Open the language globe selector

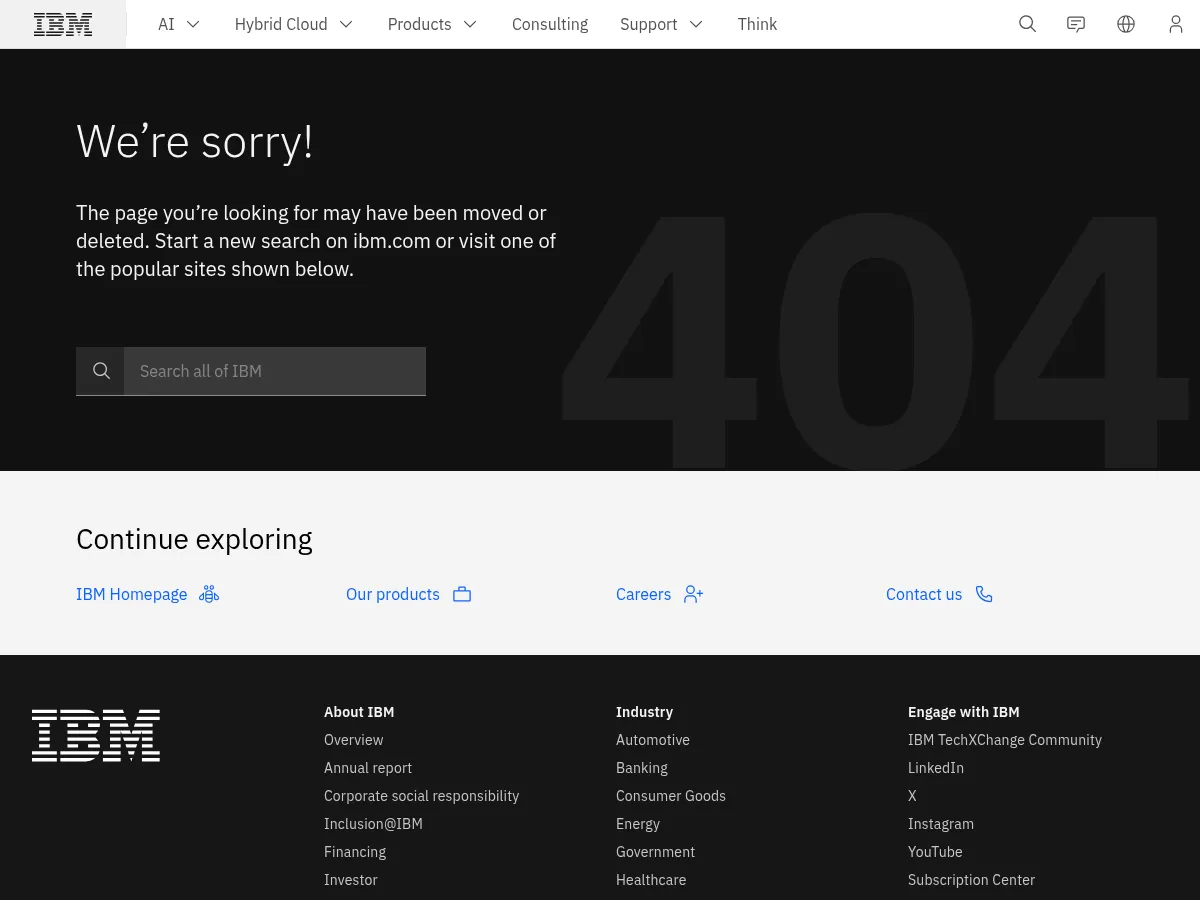click(x=1126, y=24)
